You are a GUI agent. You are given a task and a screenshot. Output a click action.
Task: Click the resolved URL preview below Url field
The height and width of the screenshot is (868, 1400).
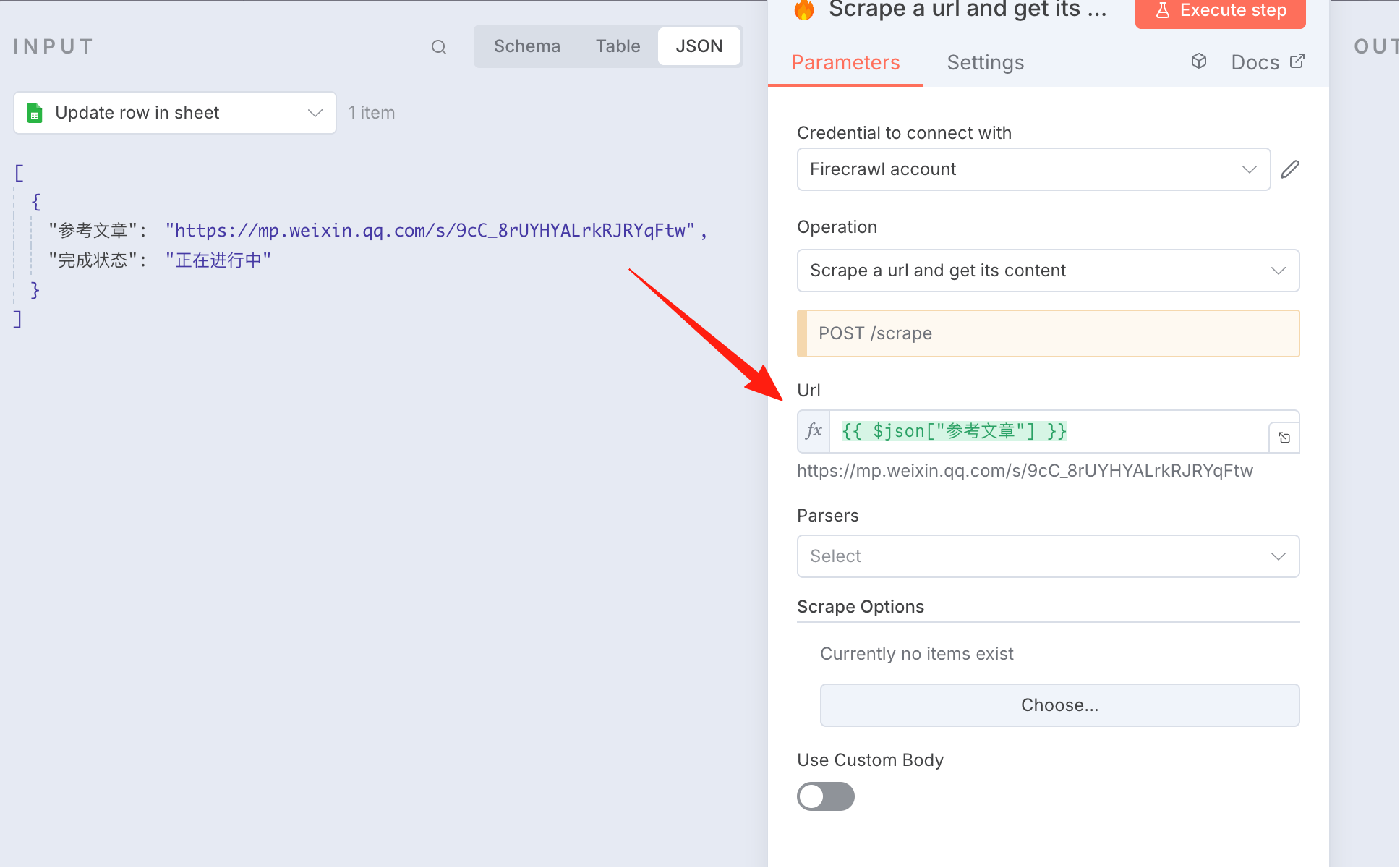pyautogui.click(x=1025, y=471)
